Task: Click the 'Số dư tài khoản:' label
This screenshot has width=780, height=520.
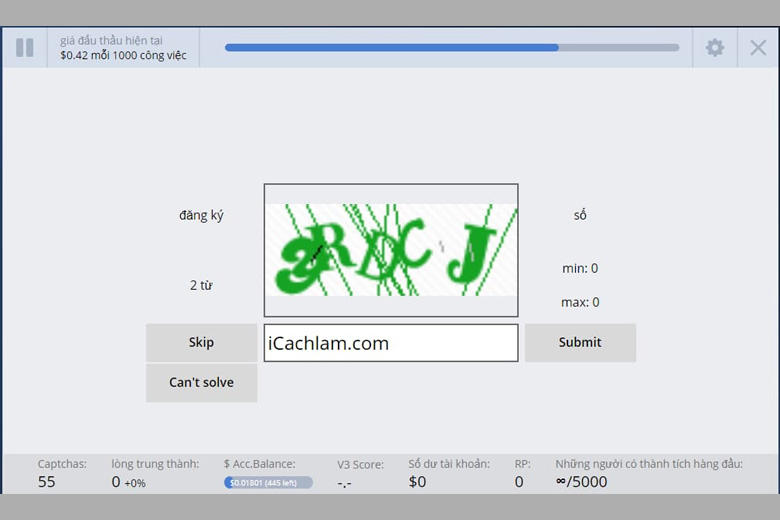Action: 449,464
